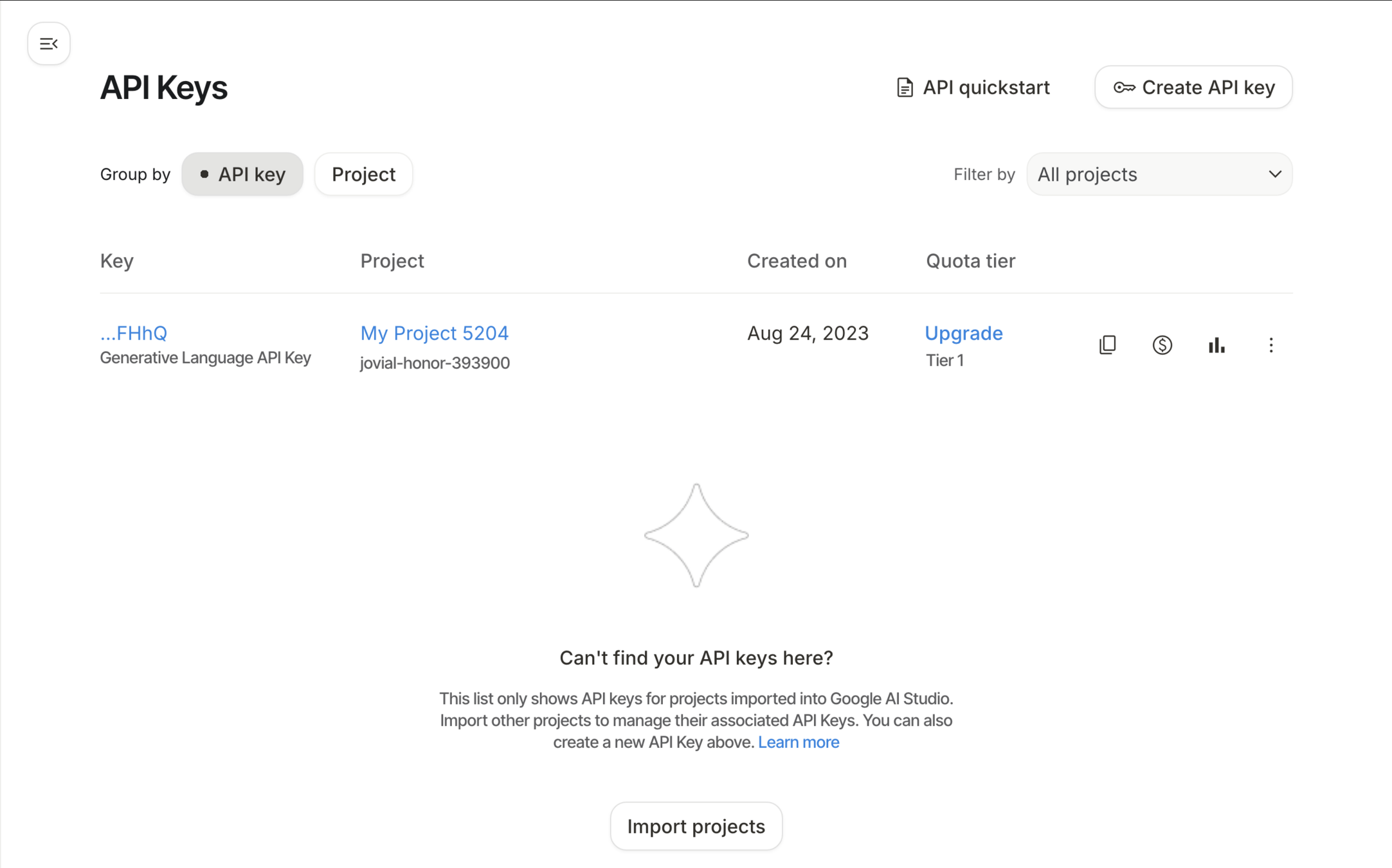Group the list by Project
Screen dimensions: 1392x868
(x=363, y=174)
